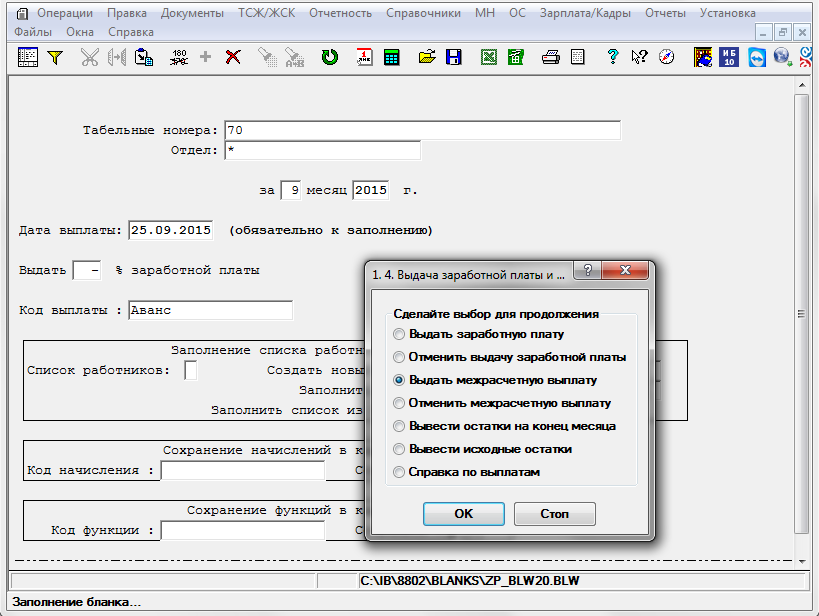This screenshot has width=819, height=616.
Task: Open the 'Отчетность' menu
Action: (x=340, y=13)
